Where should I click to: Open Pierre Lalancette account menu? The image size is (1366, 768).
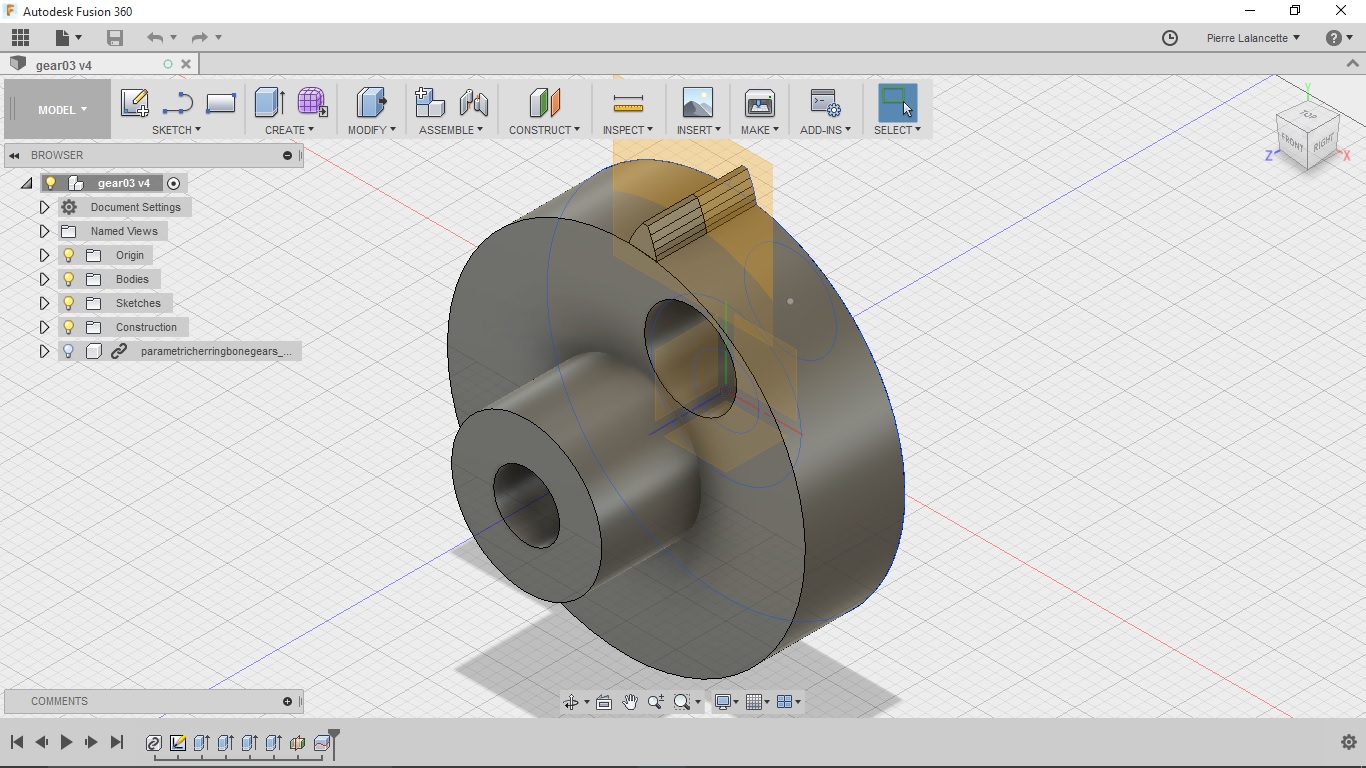(1252, 38)
